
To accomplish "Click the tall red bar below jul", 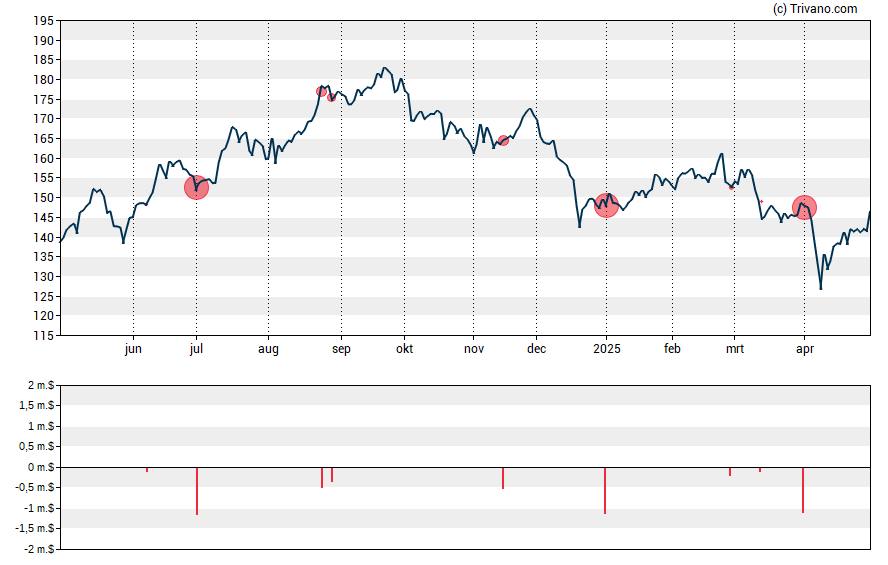I will point(197,491).
